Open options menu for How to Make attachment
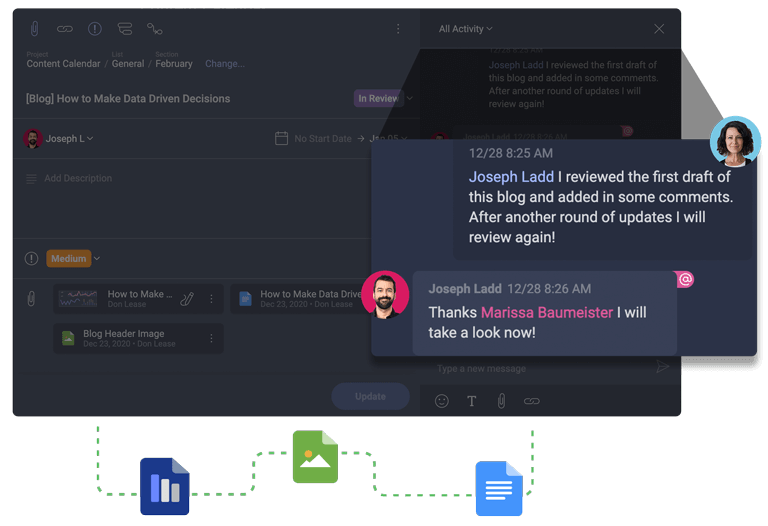The height and width of the screenshot is (526, 768). 211,298
